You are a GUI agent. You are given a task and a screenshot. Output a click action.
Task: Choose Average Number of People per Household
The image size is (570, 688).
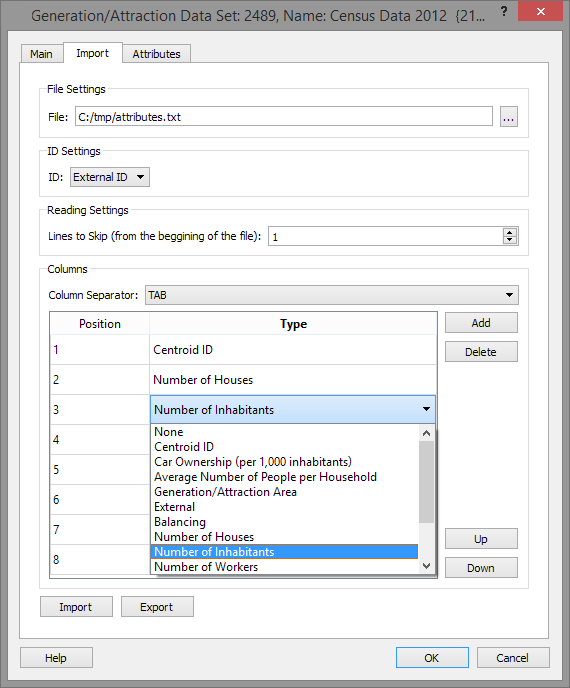tap(284, 477)
